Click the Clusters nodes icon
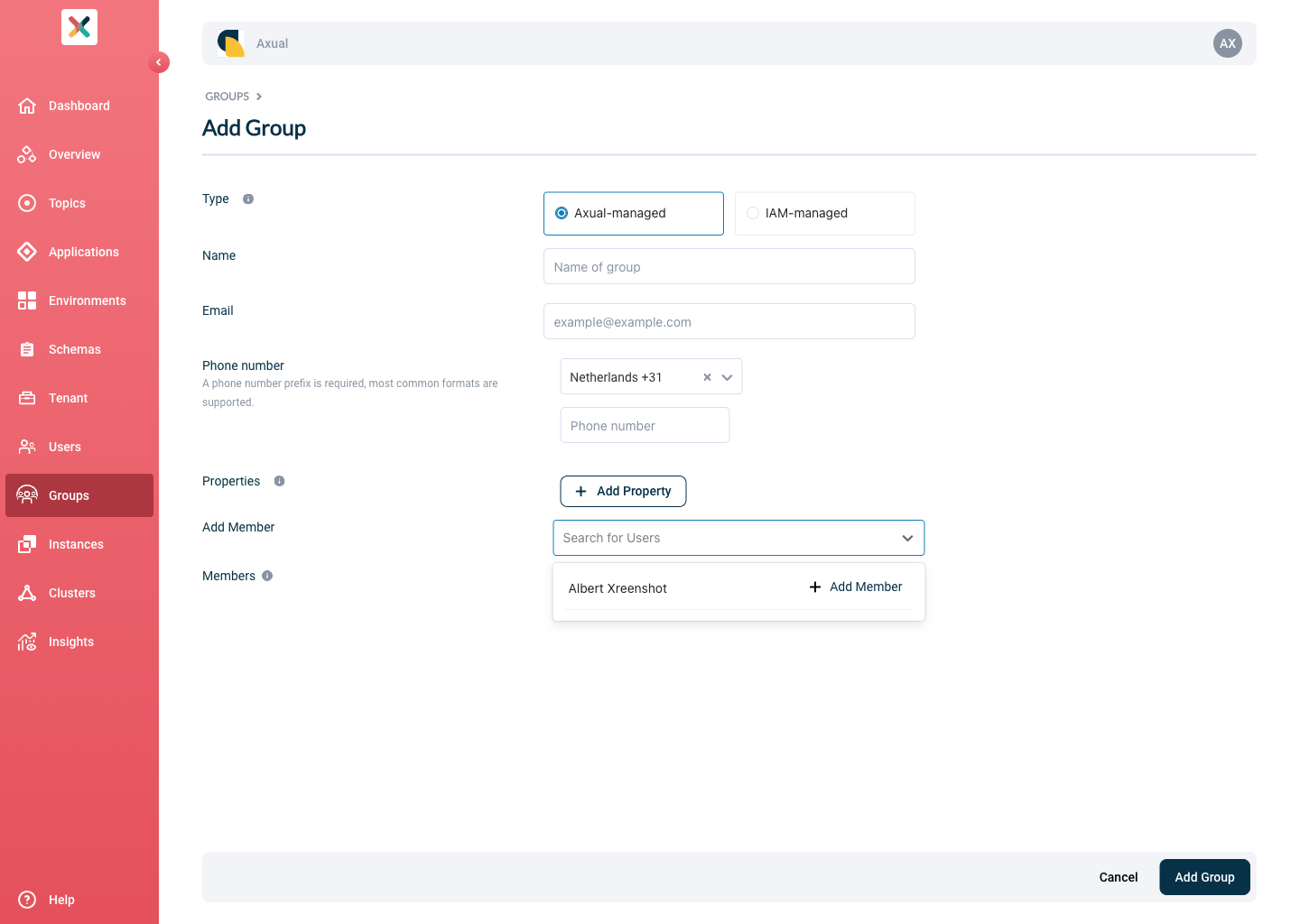The height and width of the screenshot is (924, 1300). tap(27, 593)
